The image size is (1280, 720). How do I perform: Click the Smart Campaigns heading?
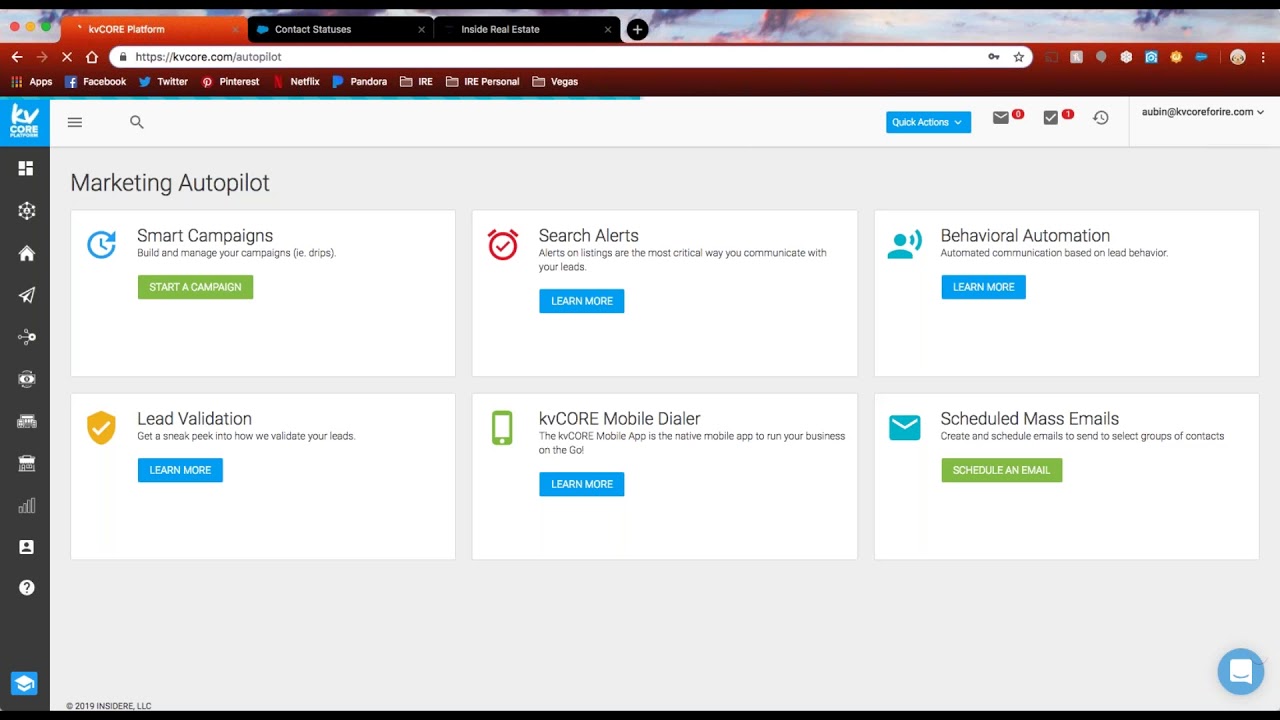point(205,236)
